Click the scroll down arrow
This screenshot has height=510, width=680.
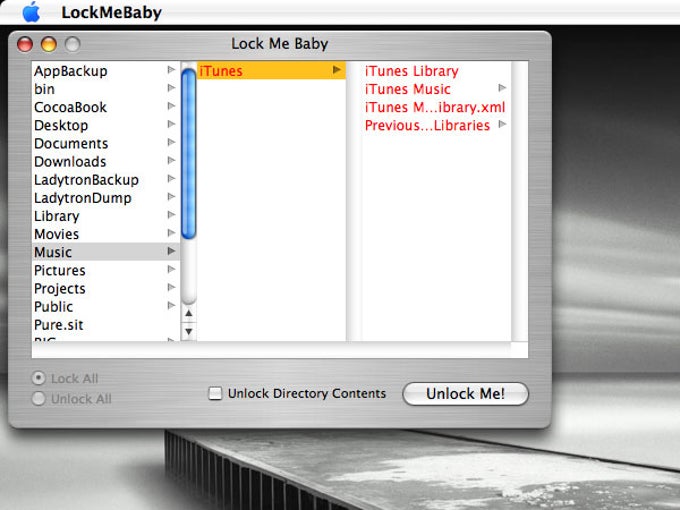(x=189, y=332)
